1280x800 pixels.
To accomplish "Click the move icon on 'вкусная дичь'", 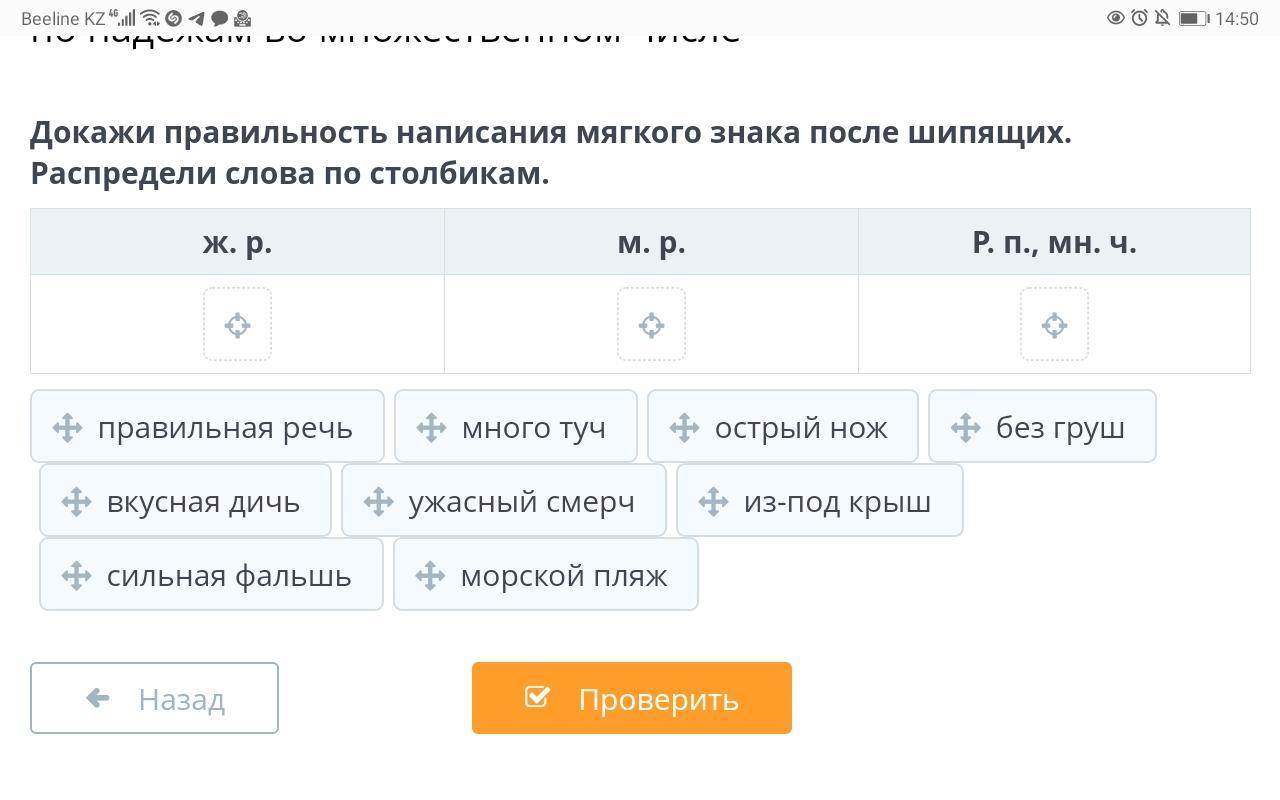I will (x=76, y=502).
